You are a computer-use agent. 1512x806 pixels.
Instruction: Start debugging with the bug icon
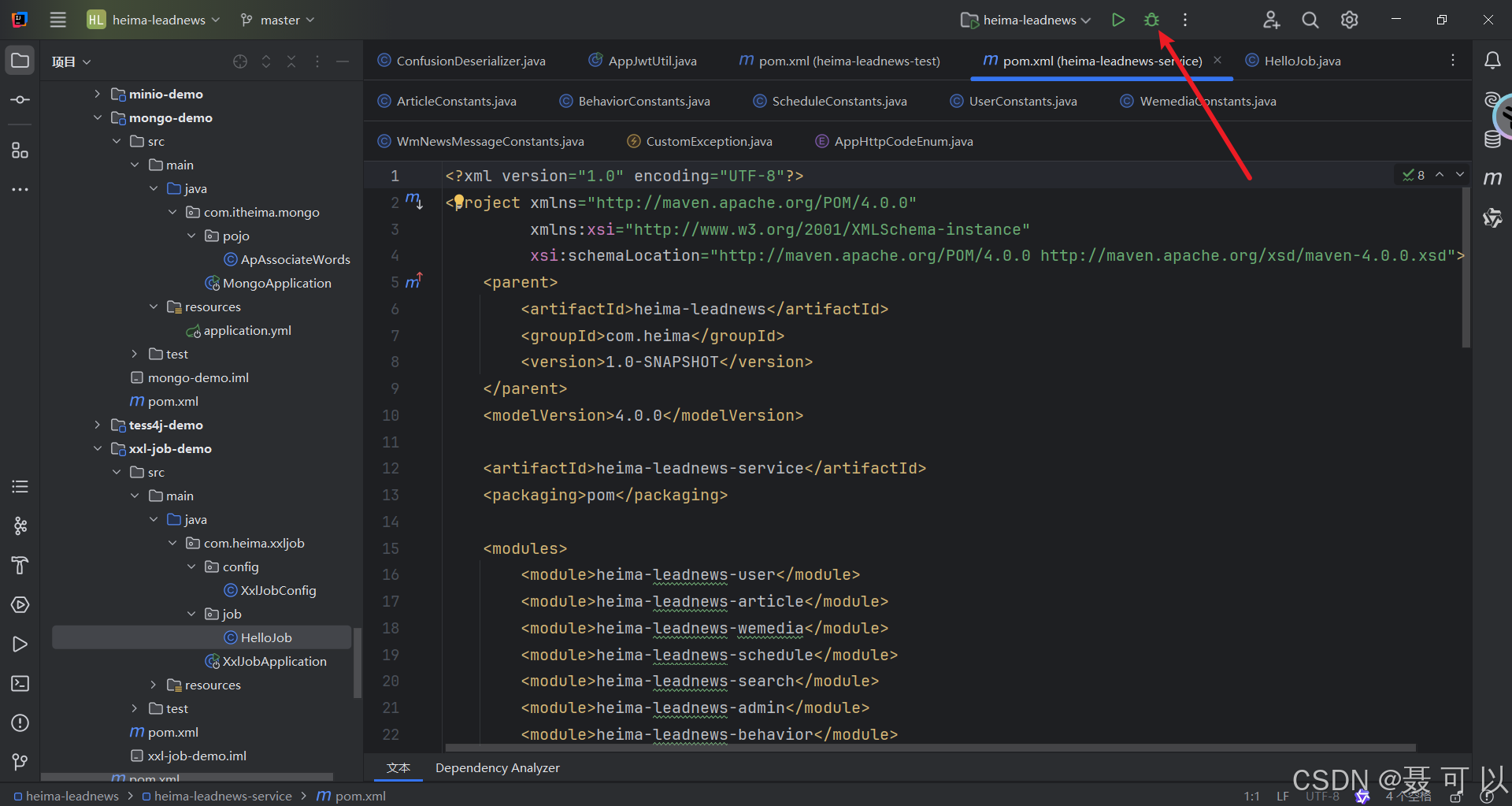click(x=1151, y=20)
